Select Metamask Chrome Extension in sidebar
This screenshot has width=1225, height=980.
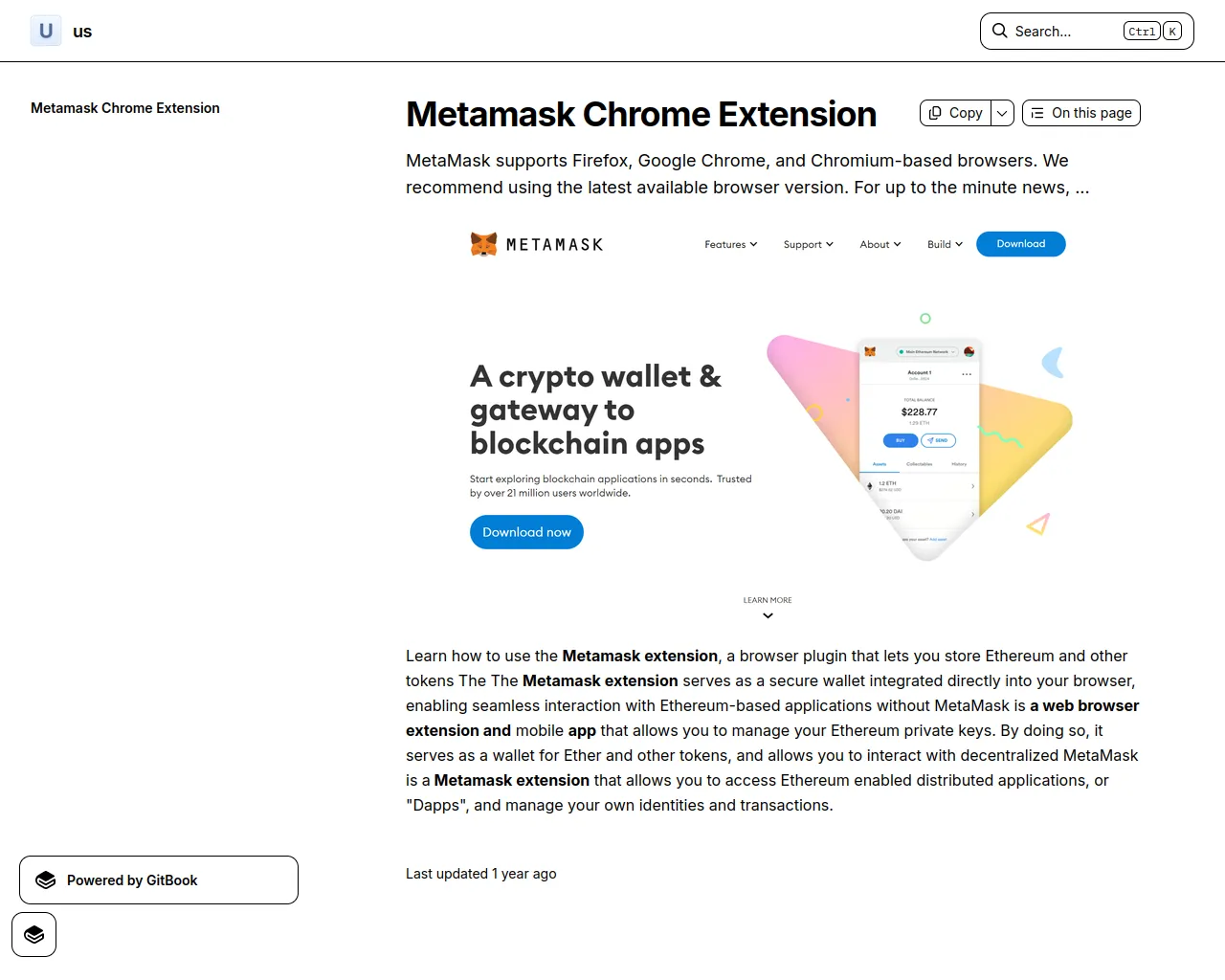click(x=125, y=108)
